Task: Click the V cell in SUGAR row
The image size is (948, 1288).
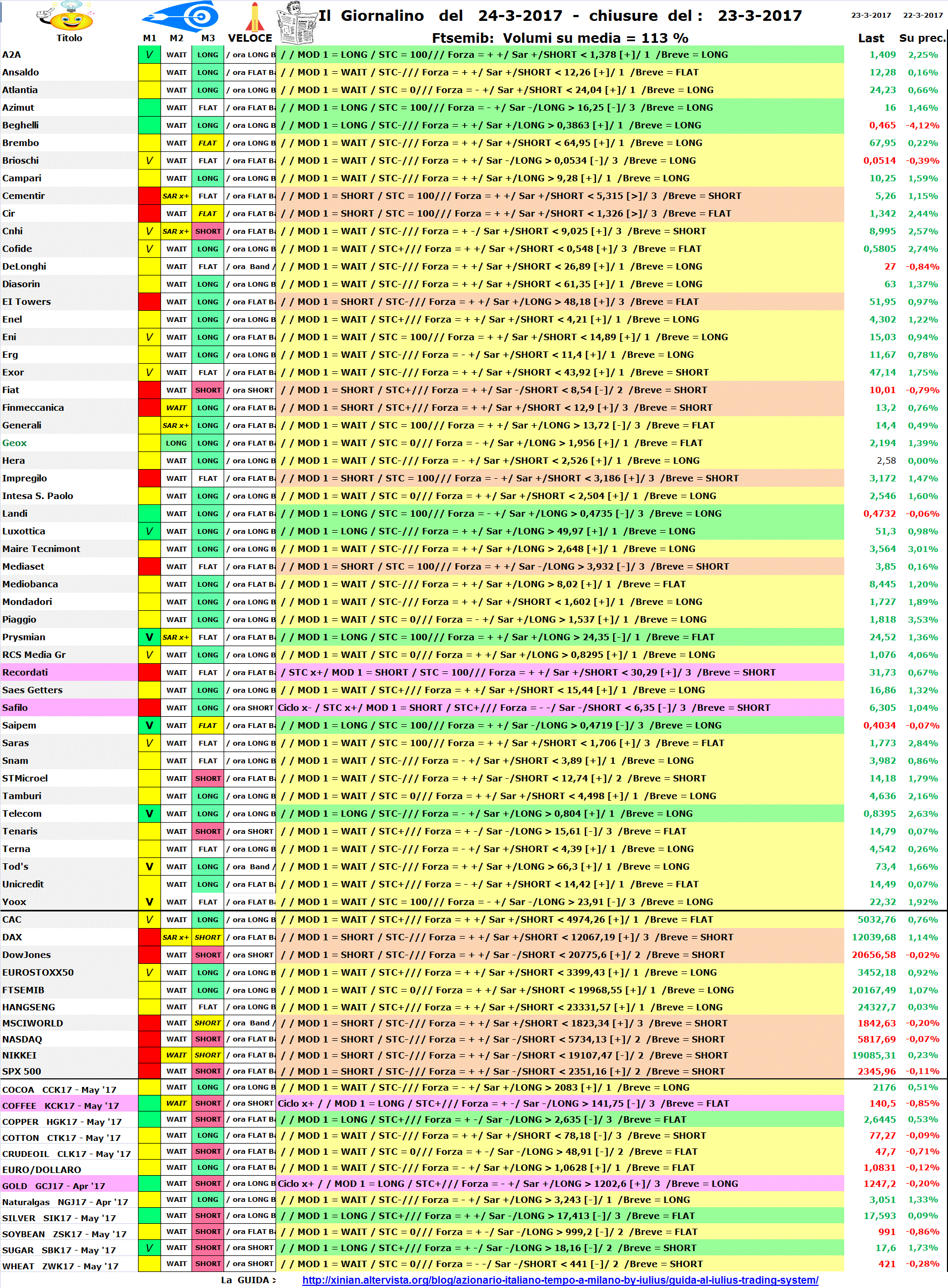Action: (149, 1248)
